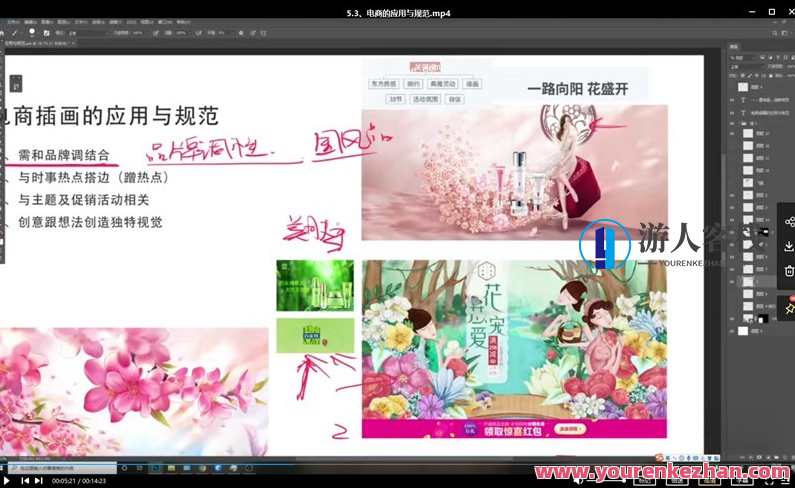The width and height of the screenshot is (795, 488).
Task: Select the bottom background layer thumbnail
Action: tap(743, 331)
